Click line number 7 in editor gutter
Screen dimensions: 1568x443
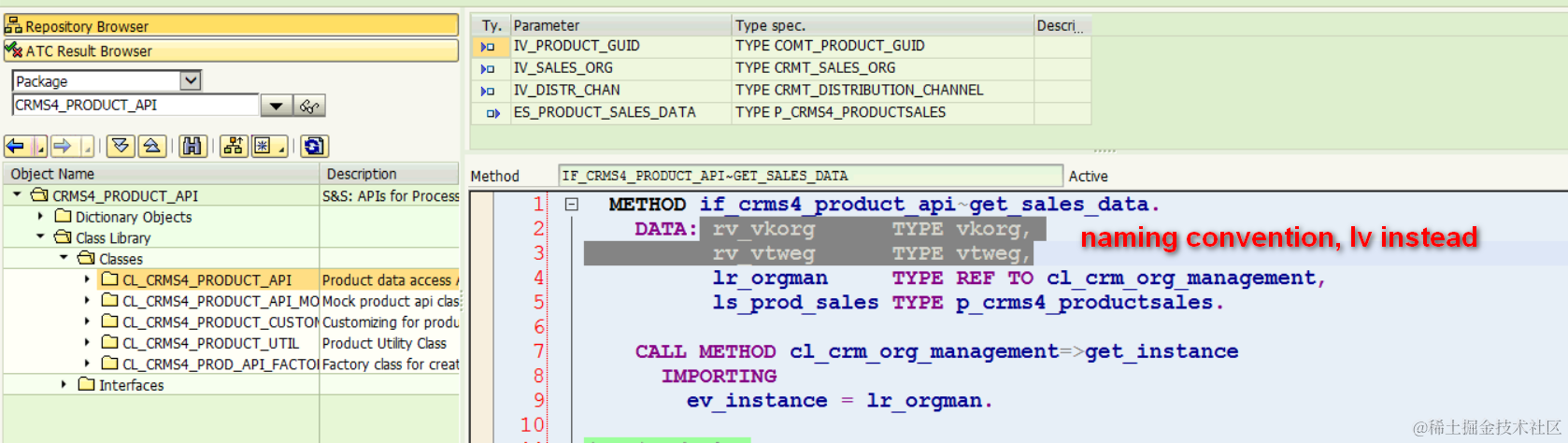click(x=538, y=351)
